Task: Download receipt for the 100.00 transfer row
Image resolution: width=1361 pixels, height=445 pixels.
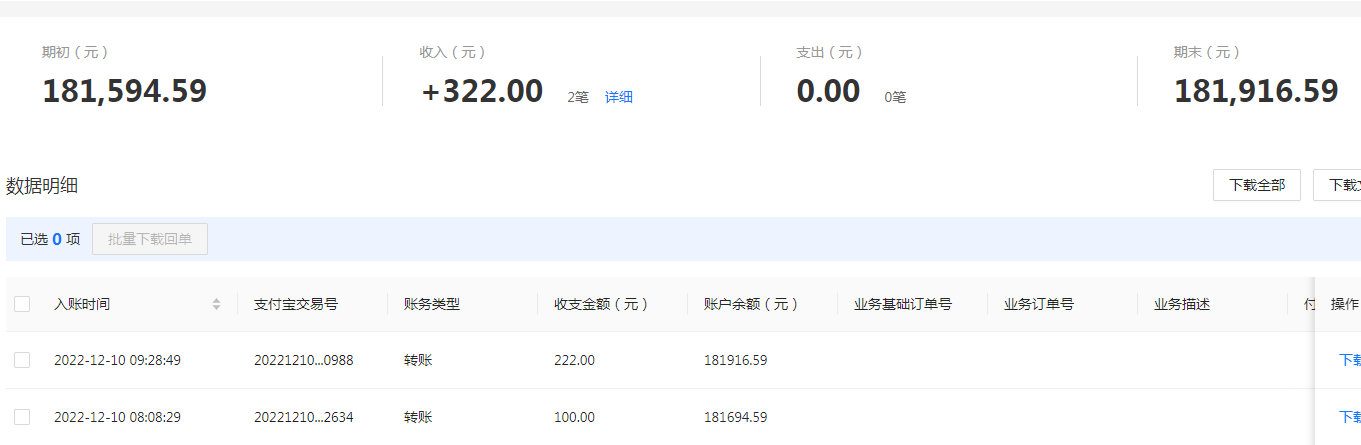Action: pyautogui.click(x=1350, y=417)
